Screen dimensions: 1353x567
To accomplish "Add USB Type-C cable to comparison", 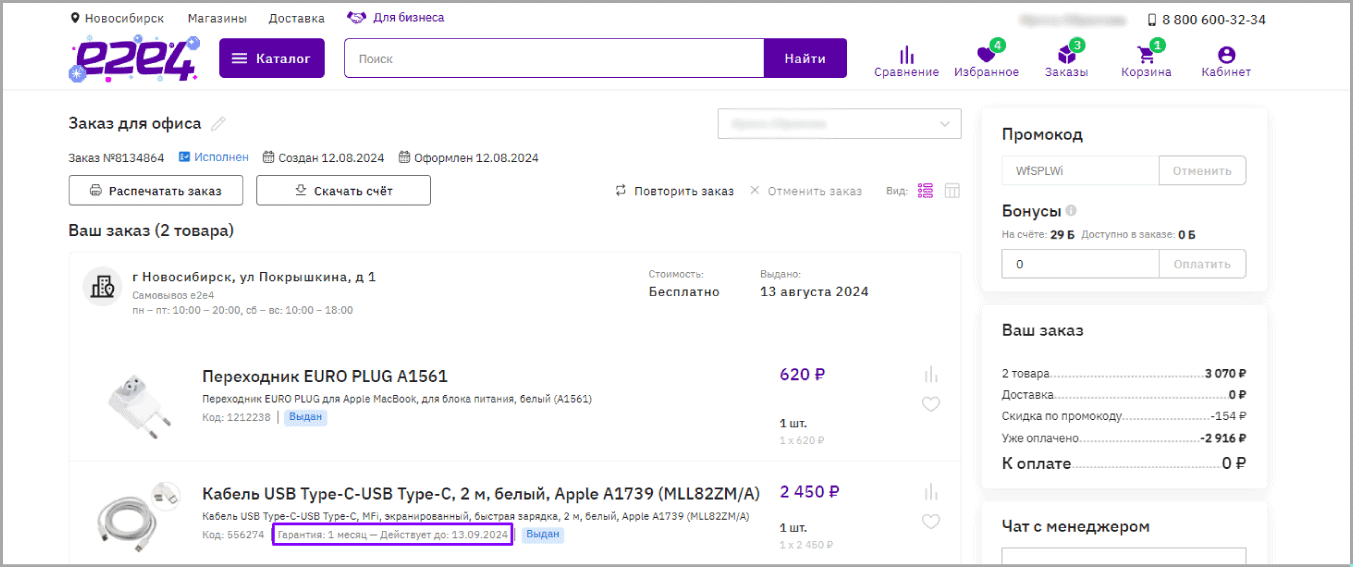I will (931, 491).
